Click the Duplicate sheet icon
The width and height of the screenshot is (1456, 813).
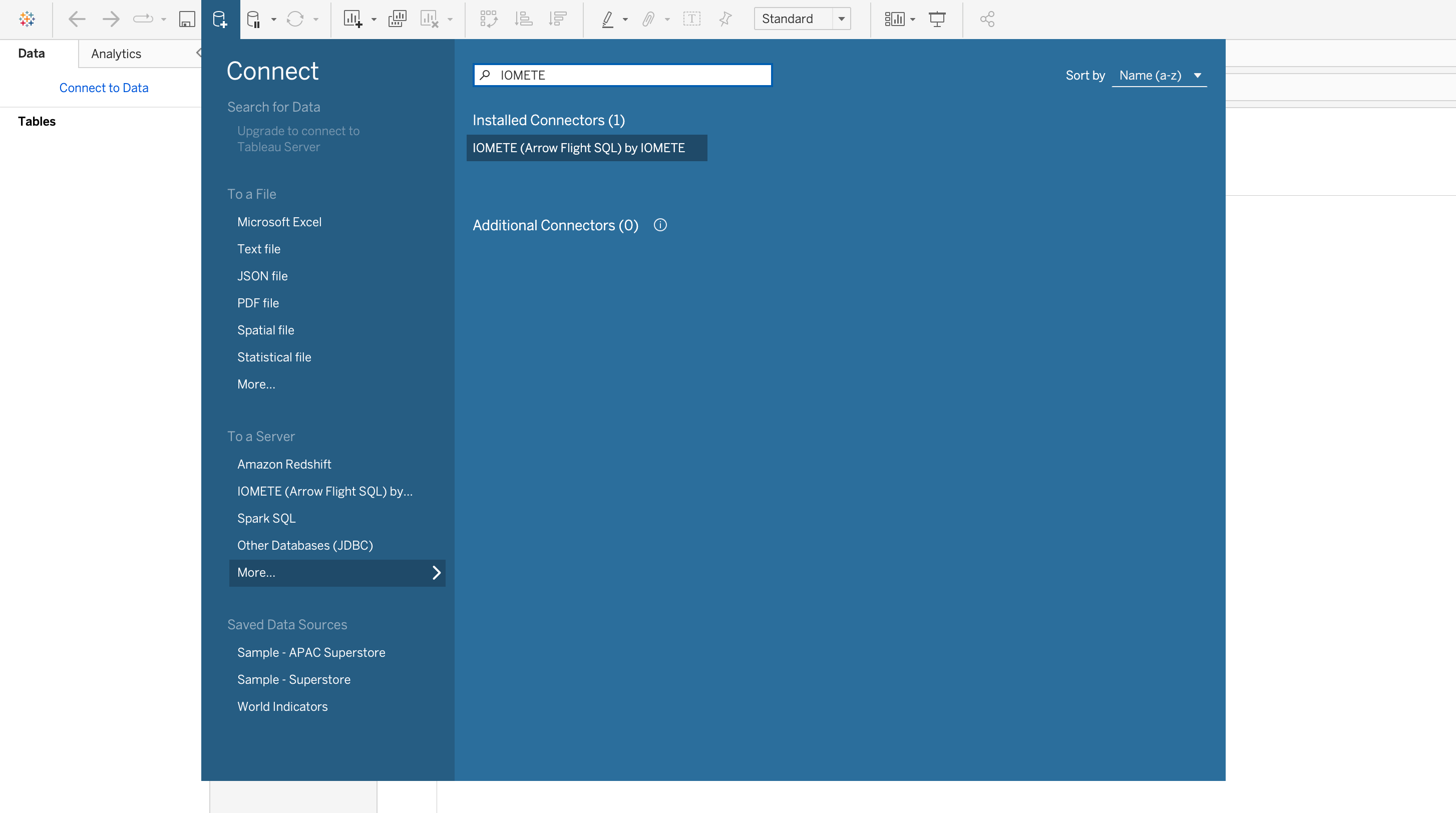[x=398, y=19]
